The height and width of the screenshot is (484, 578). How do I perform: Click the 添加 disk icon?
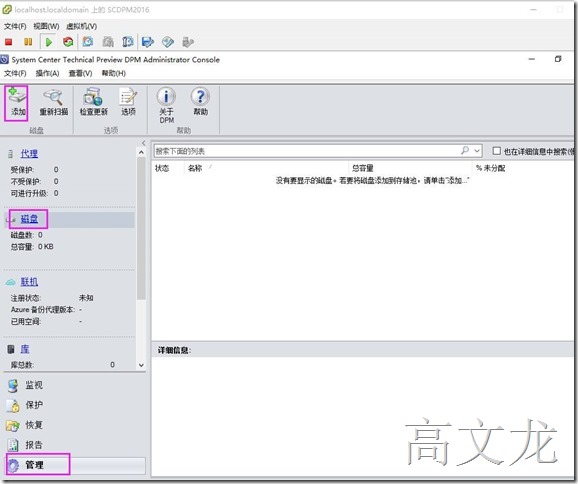pos(17,102)
